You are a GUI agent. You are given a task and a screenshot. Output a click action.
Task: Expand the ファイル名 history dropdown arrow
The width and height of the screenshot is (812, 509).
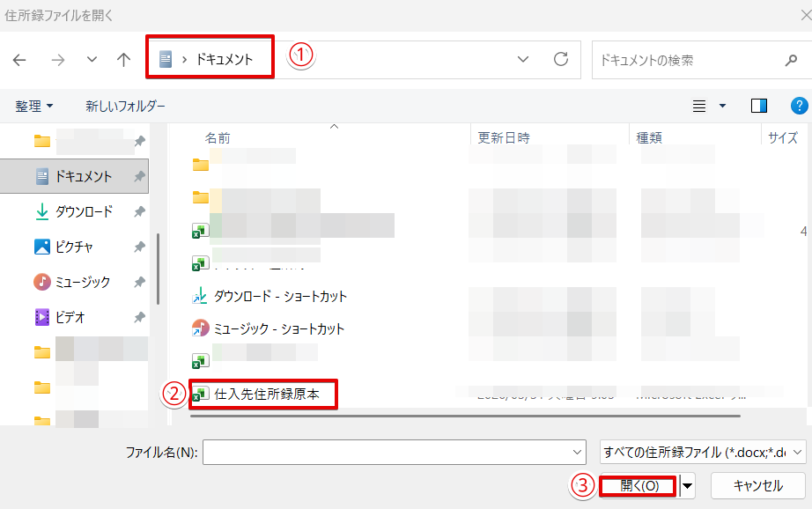coord(577,453)
